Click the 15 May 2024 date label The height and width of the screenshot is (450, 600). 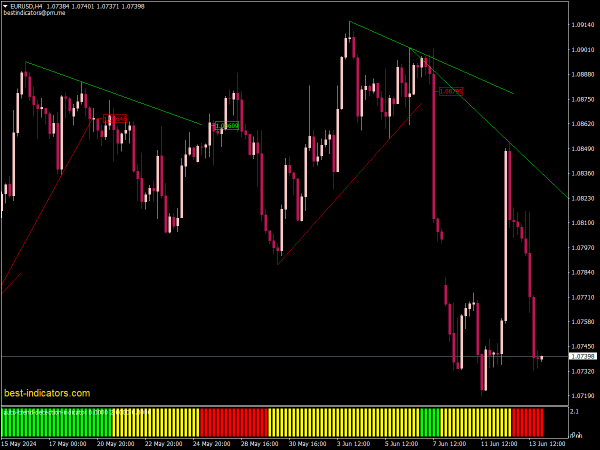tap(19, 444)
